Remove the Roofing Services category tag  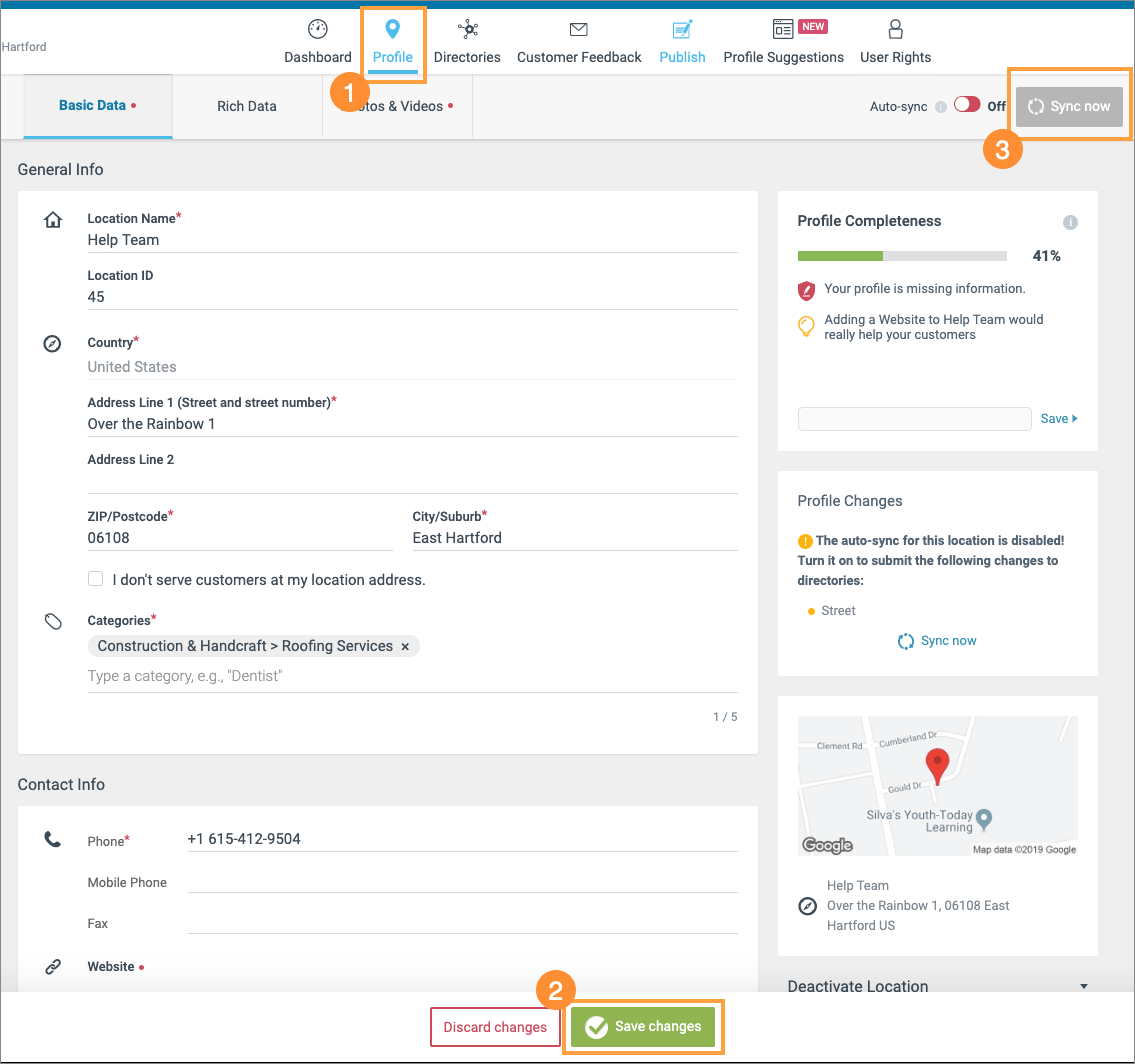click(405, 647)
